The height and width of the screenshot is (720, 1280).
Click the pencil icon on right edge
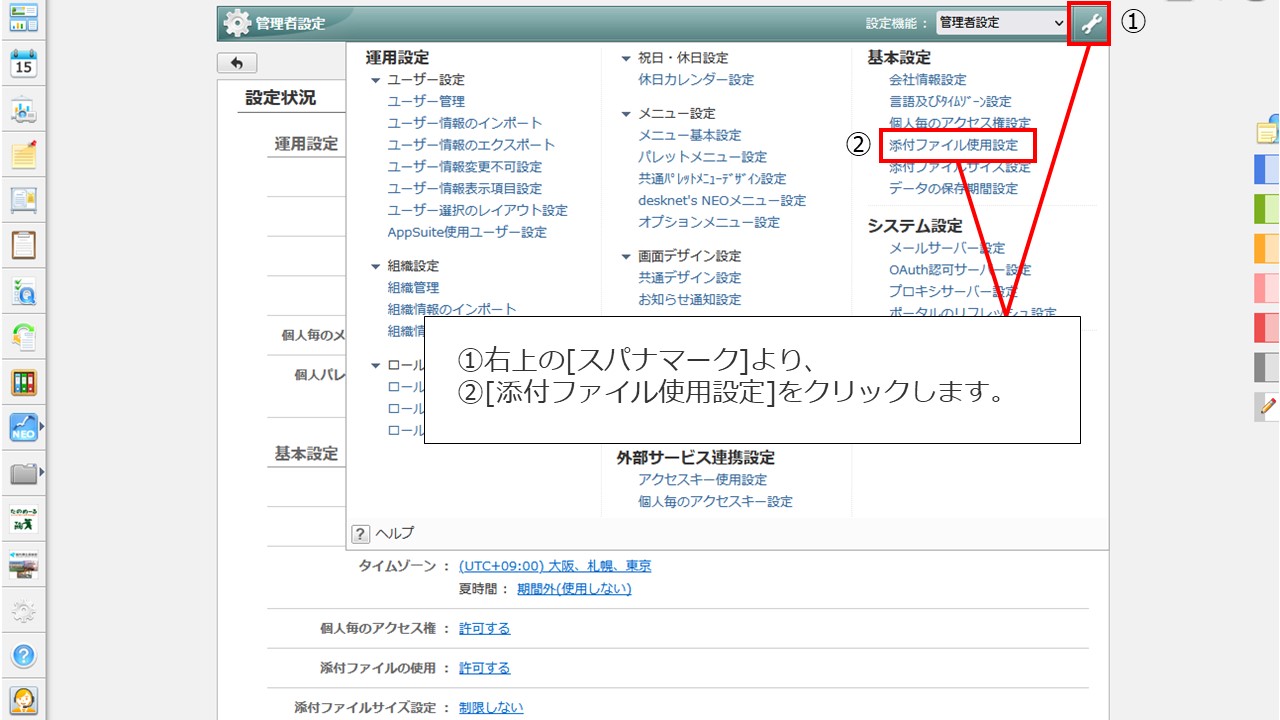tap(1268, 406)
